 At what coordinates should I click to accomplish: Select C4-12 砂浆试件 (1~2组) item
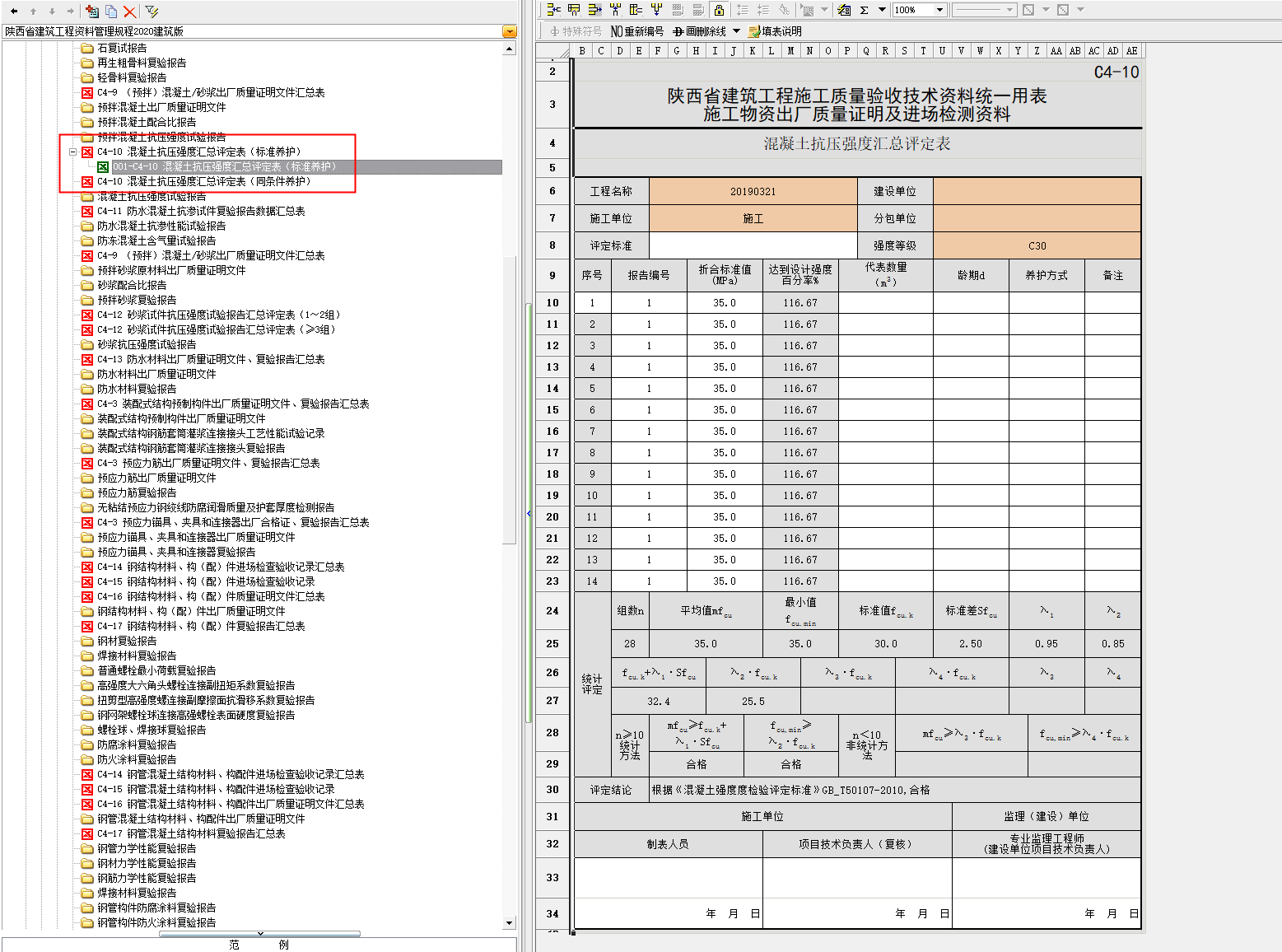tap(218, 315)
